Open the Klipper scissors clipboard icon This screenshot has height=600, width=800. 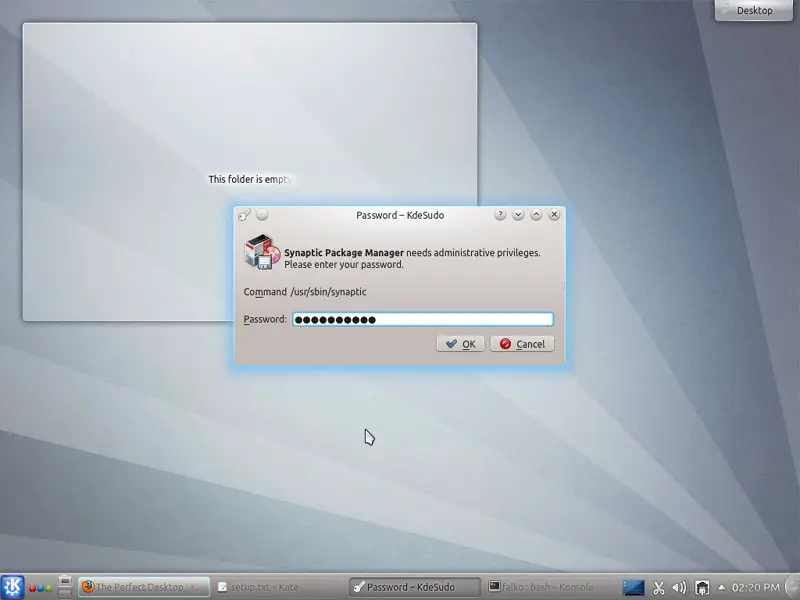click(x=659, y=588)
